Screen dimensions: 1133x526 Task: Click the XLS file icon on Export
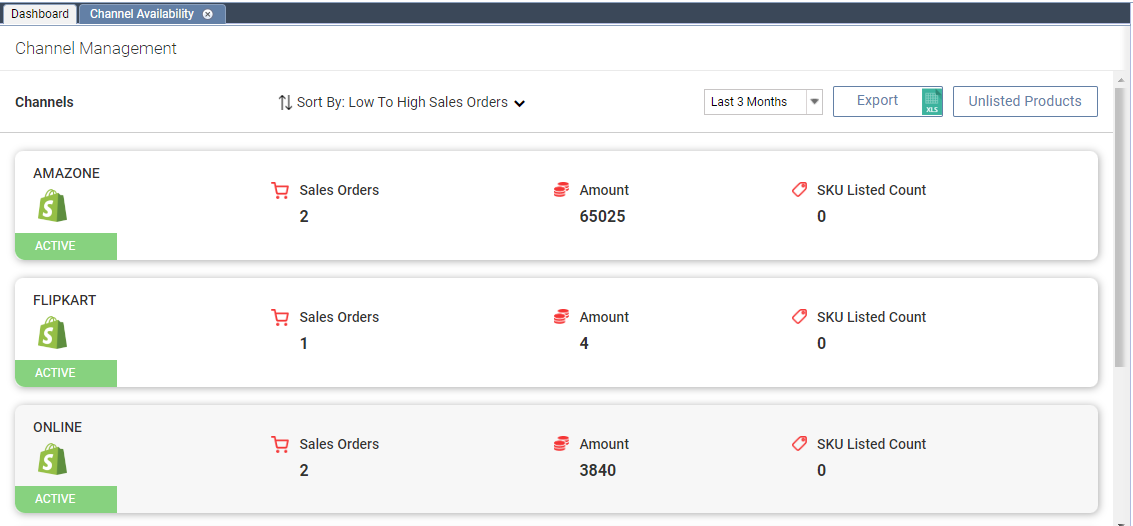[932, 102]
